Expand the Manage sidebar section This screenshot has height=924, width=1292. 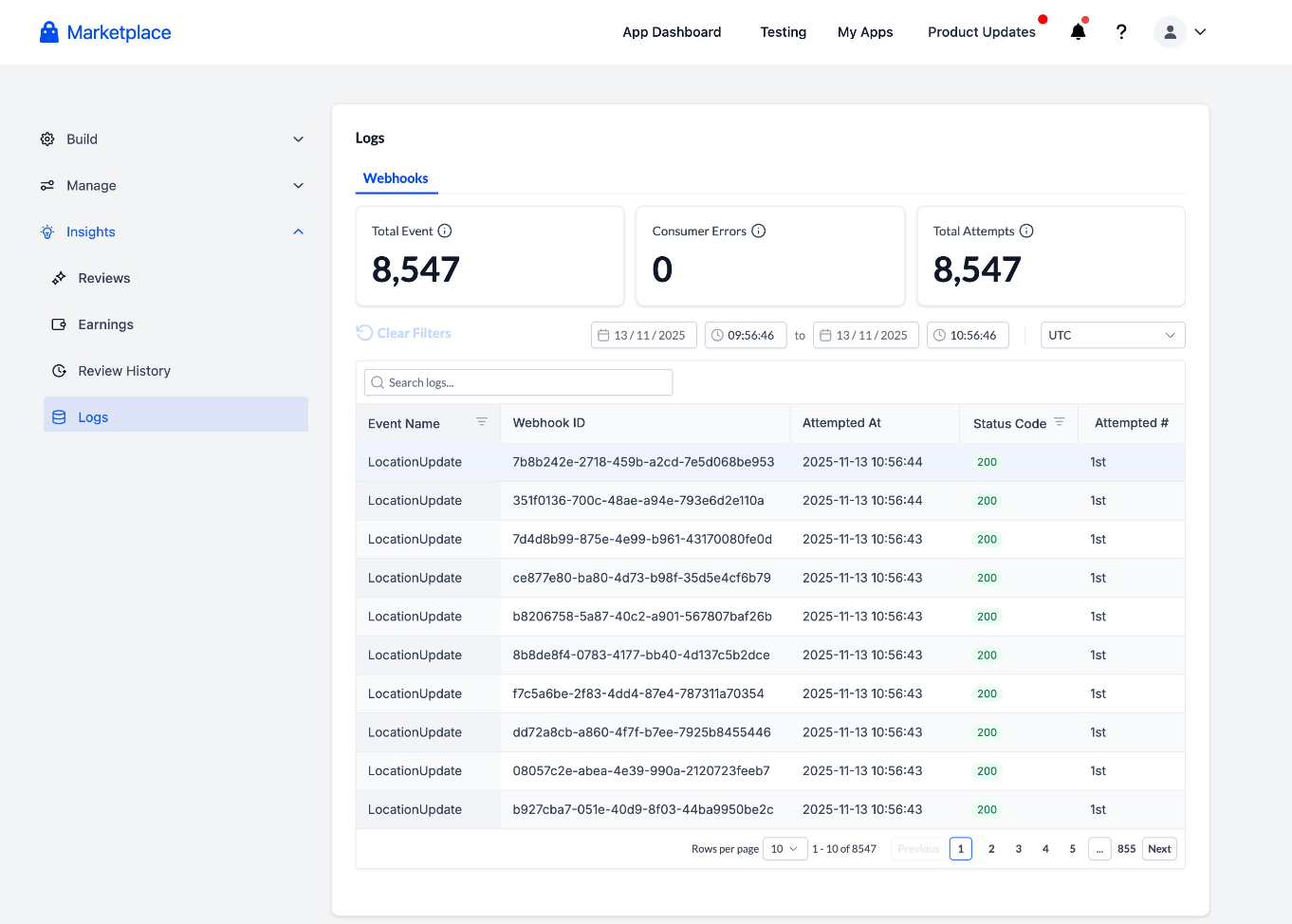pyautogui.click(x=174, y=186)
